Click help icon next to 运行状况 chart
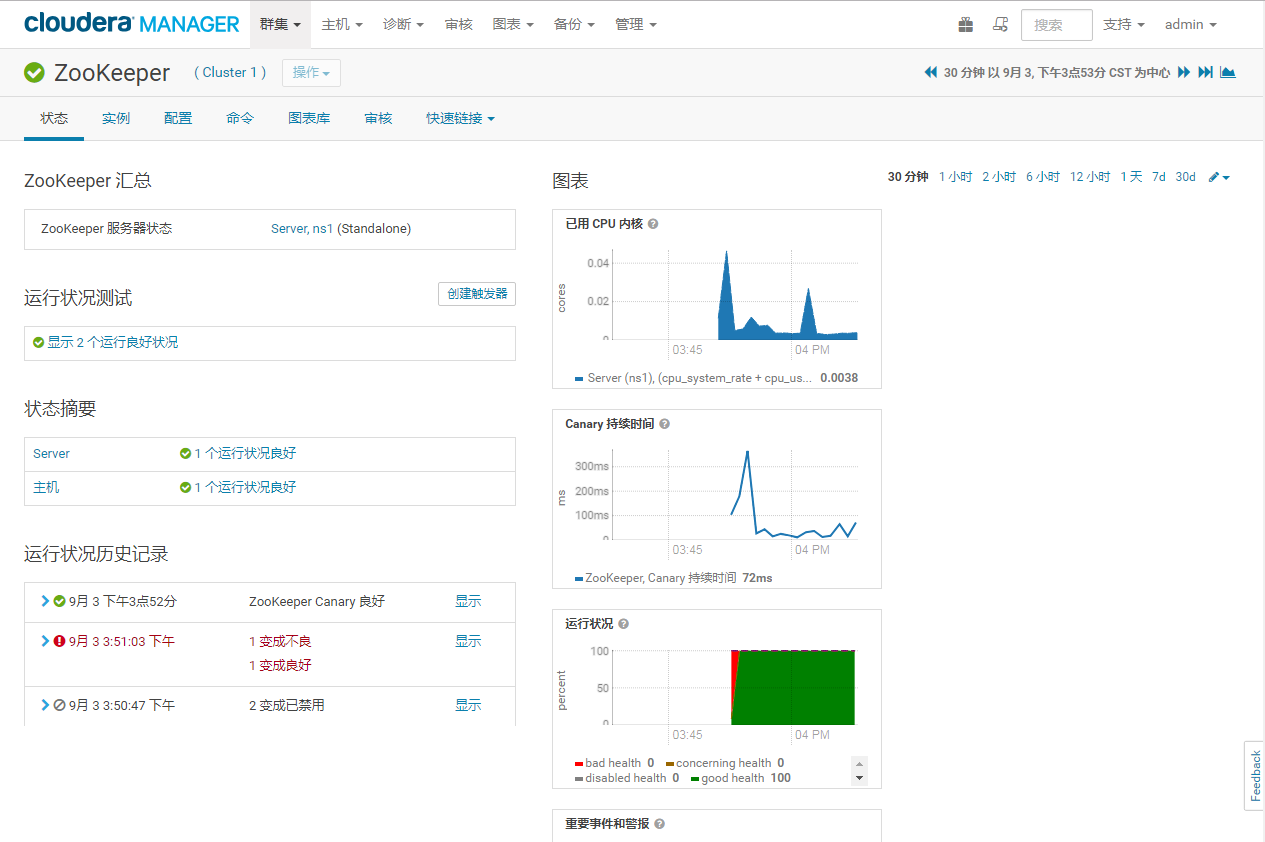Viewport: 1265px width, 842px height. pyautogui.click(x=624, y=624)
